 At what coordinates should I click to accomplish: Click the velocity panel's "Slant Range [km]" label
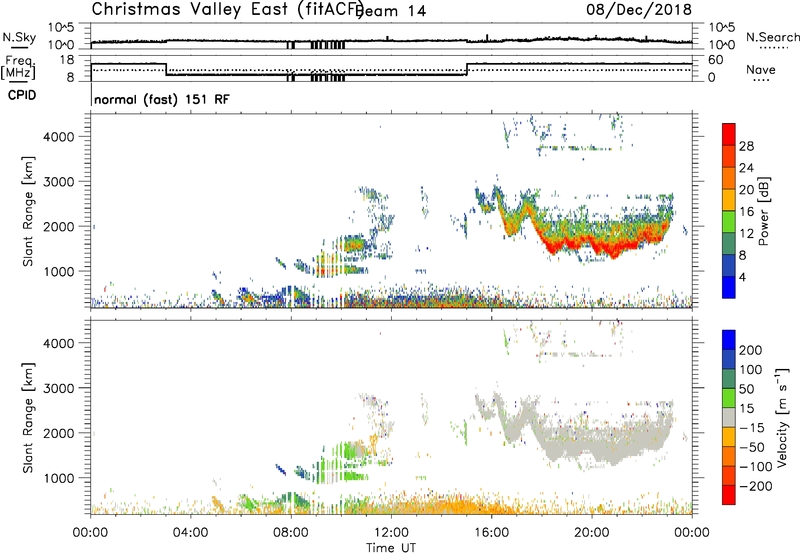(x=28, y=418)
